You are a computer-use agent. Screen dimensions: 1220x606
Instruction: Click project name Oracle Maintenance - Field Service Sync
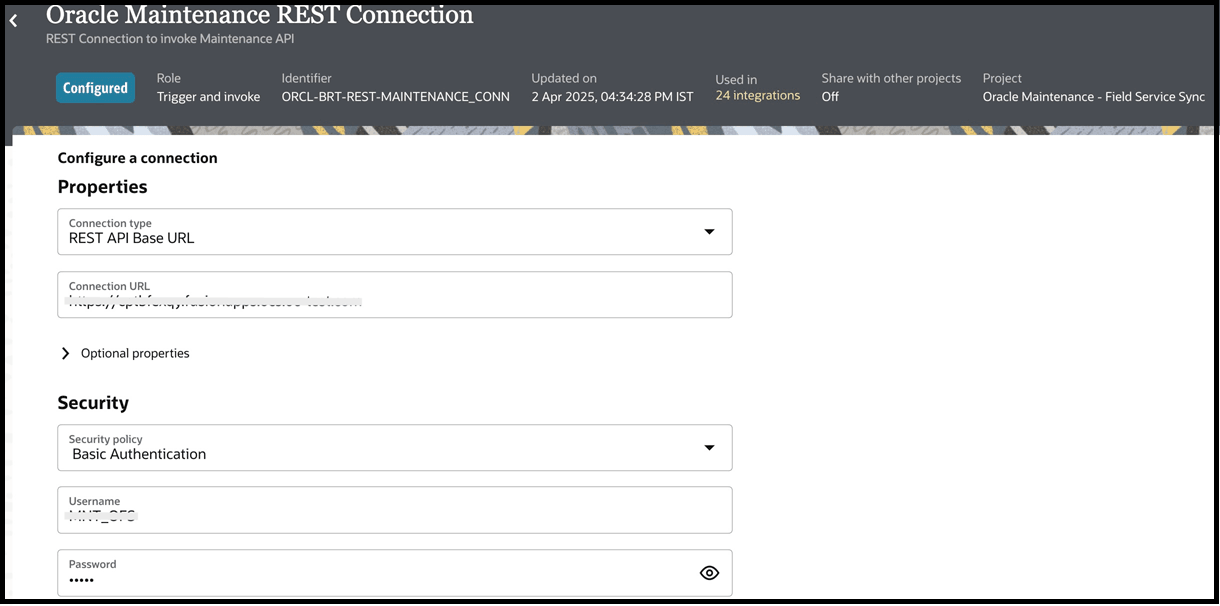point(1094,97)
